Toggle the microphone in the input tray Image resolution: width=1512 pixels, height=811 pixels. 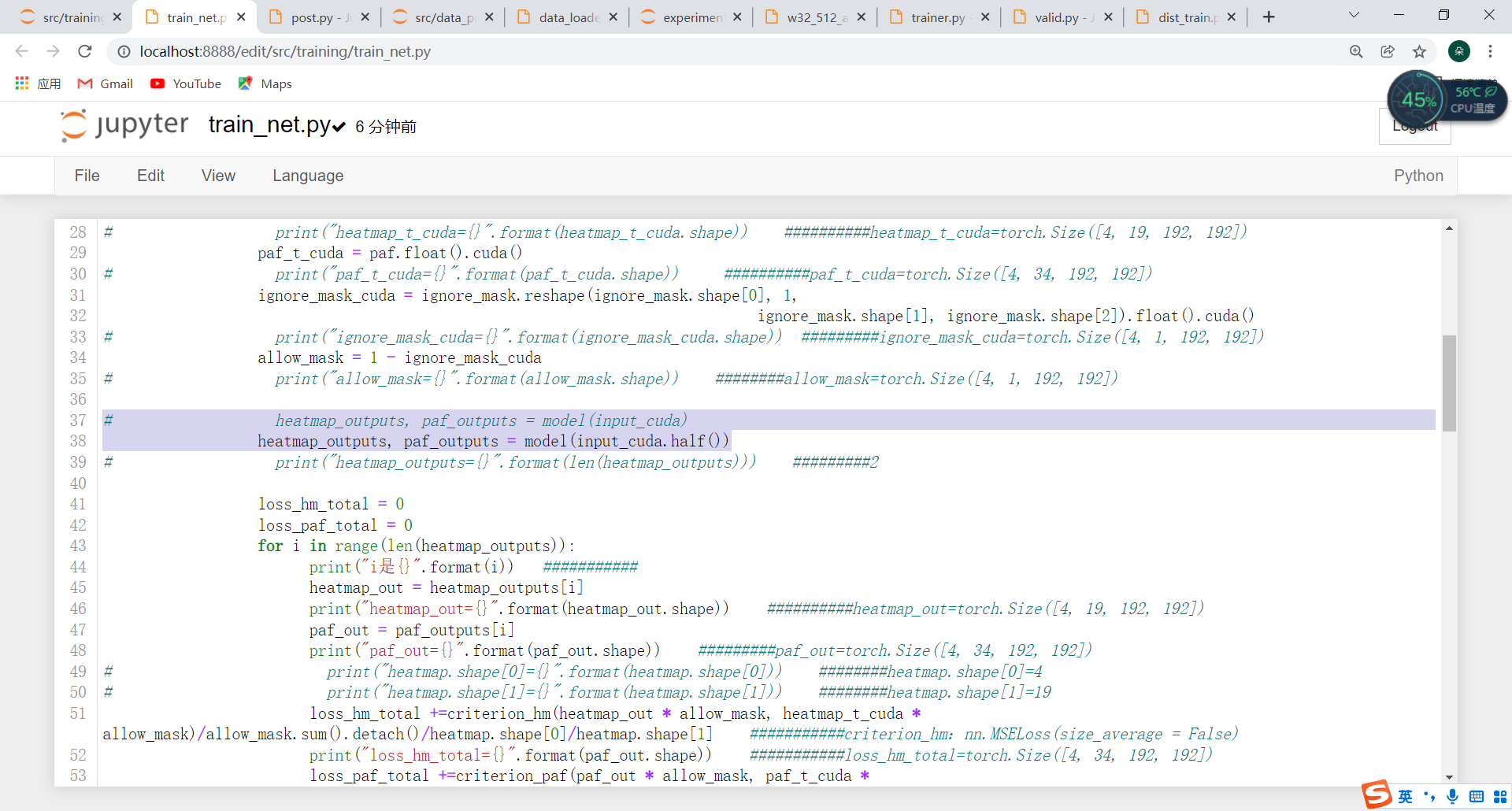click(1452, 796)
